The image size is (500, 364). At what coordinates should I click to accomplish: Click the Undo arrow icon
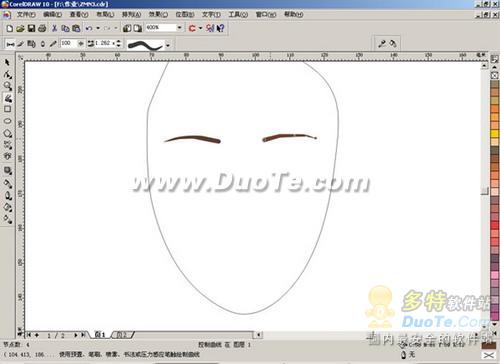pyautogui.click(x=89, y=28)
